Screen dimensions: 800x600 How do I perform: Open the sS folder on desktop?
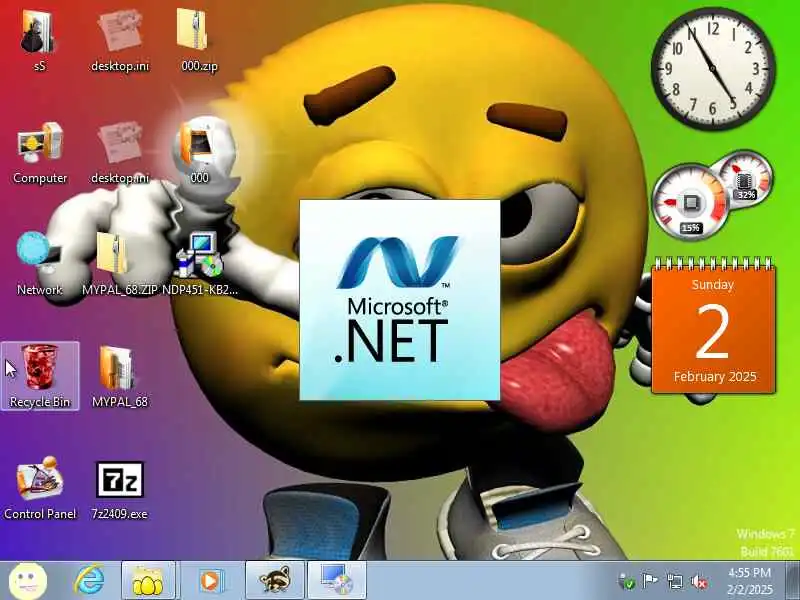pos(39,40)
